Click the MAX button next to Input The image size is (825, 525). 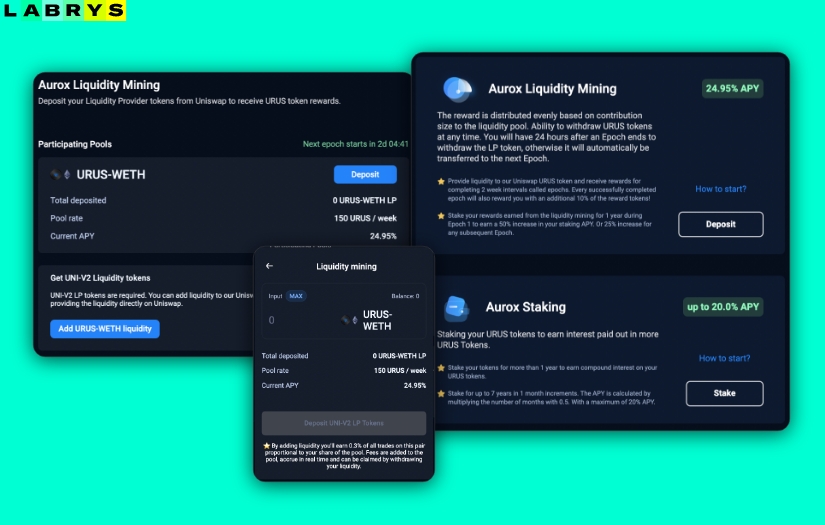point(296,296)
